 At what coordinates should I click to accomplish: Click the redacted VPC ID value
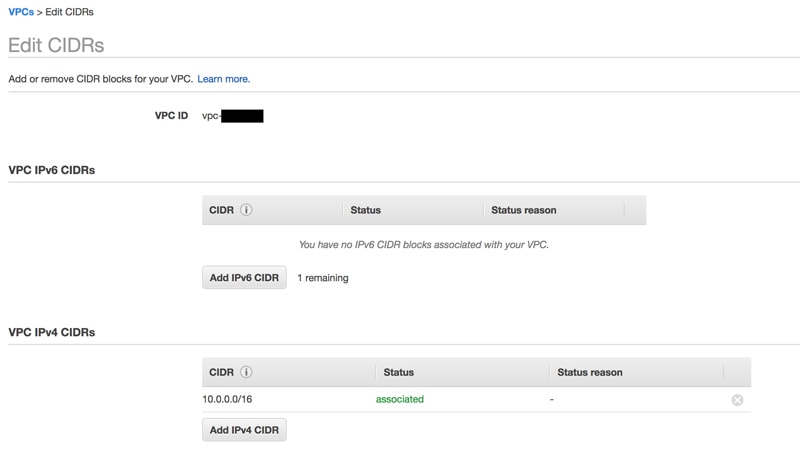(x=240, y=116)
